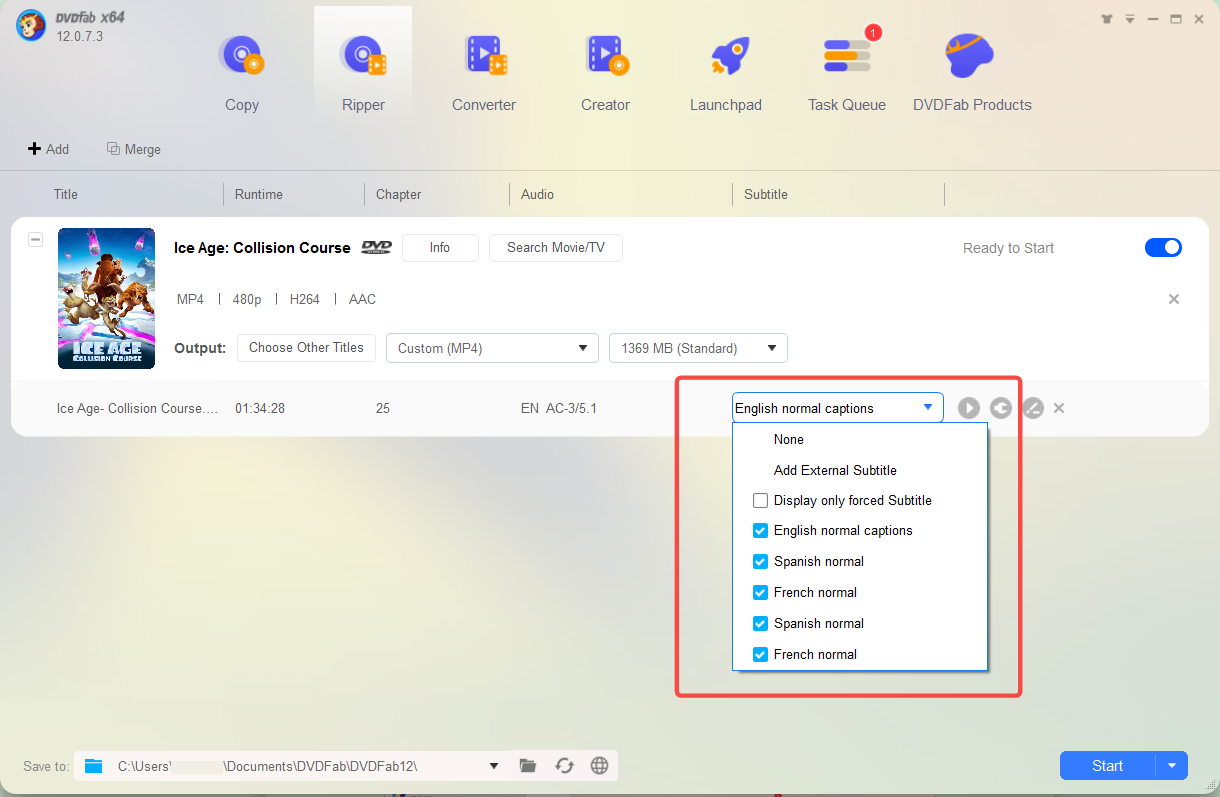Click the Subtitle column header
Image resolution: width=1220 pixels, height=797 pixels.
[766, 194]
